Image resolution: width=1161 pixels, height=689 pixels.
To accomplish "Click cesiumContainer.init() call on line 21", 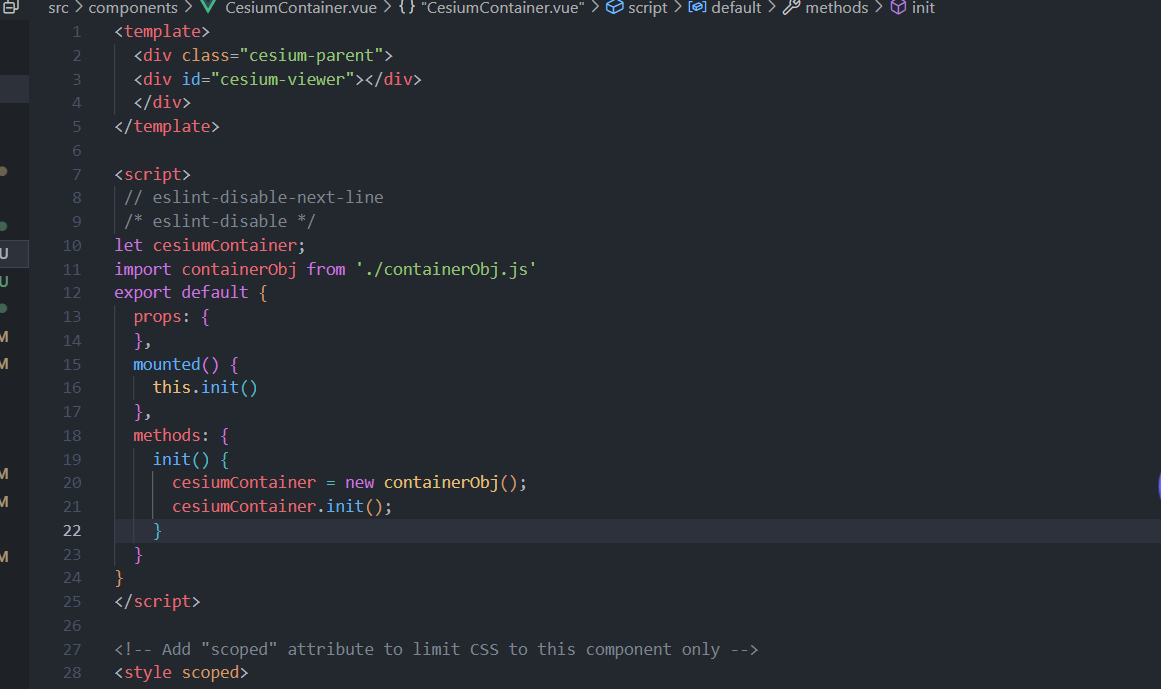I will pyautogui.click(x=278, y=506).
